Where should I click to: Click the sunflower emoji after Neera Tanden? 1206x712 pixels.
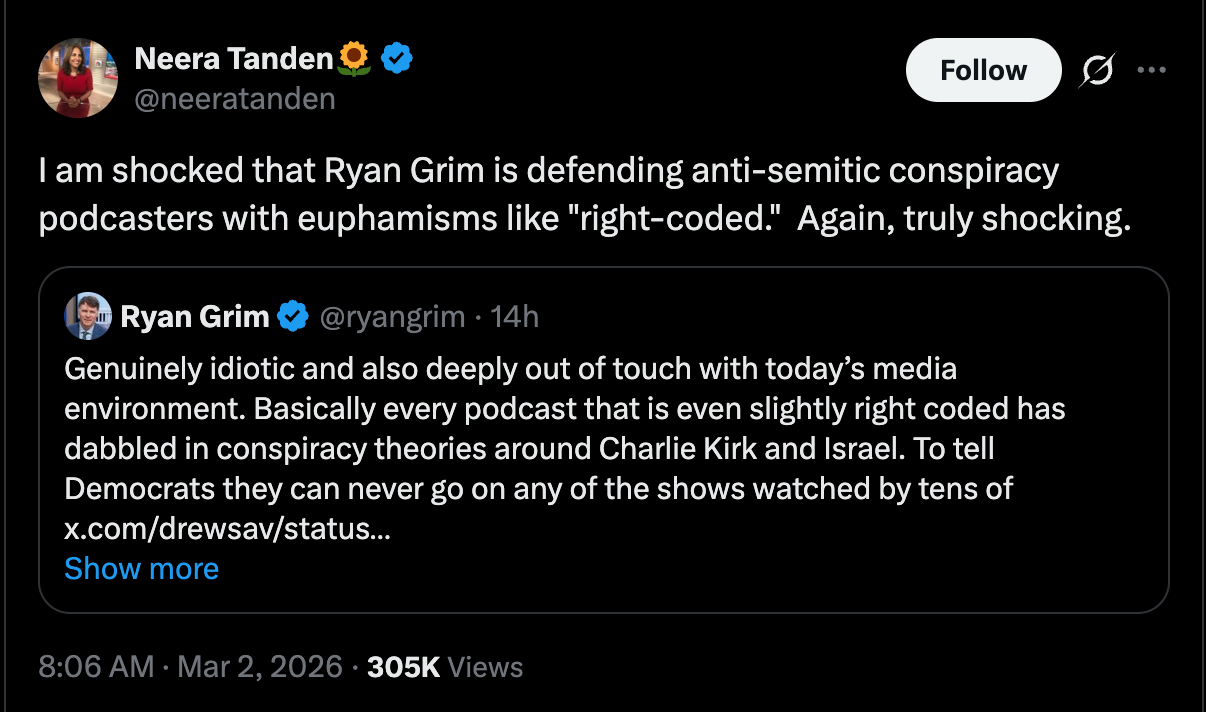click(x=354, y=60)
